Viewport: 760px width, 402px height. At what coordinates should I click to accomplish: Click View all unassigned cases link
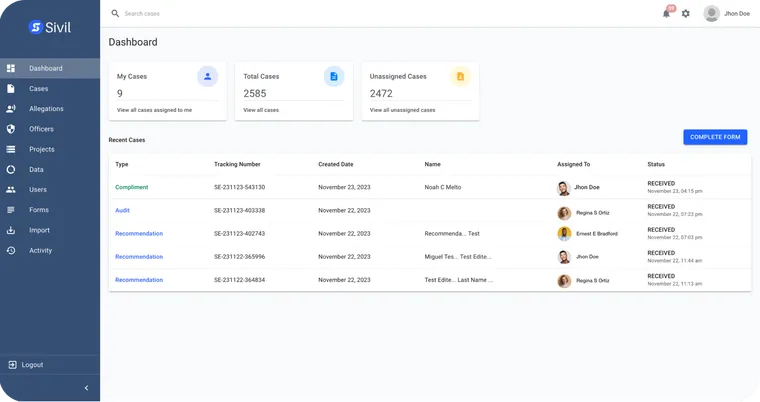tap(402, 110)
